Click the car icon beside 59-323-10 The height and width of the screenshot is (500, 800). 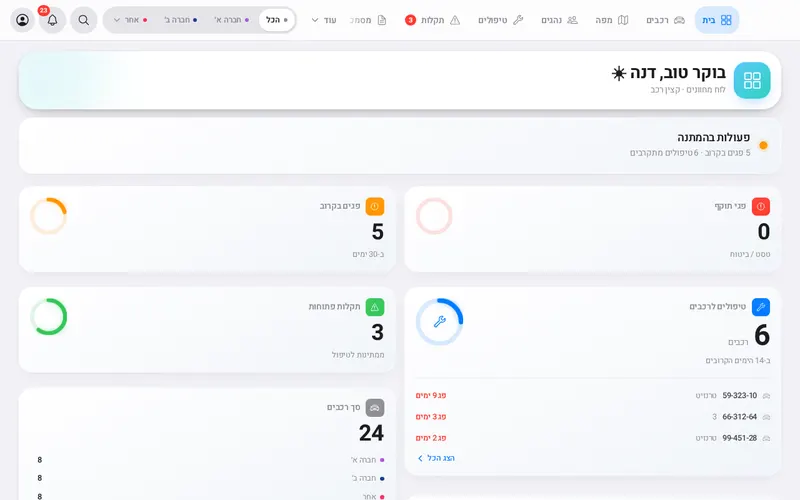coord(766,396)
